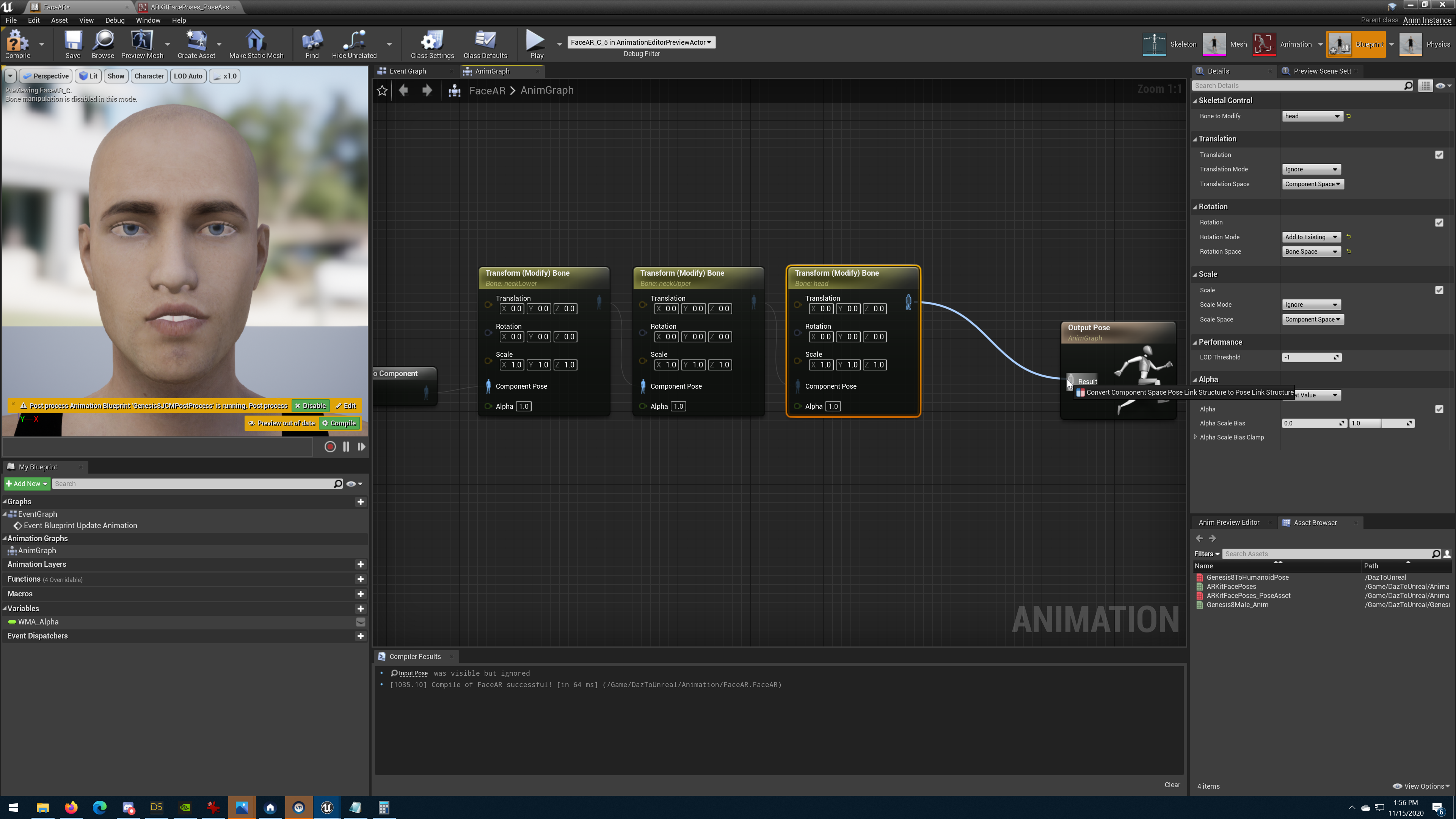
Task: Click Create Asset toolbar icon
Action: point(196,44)
